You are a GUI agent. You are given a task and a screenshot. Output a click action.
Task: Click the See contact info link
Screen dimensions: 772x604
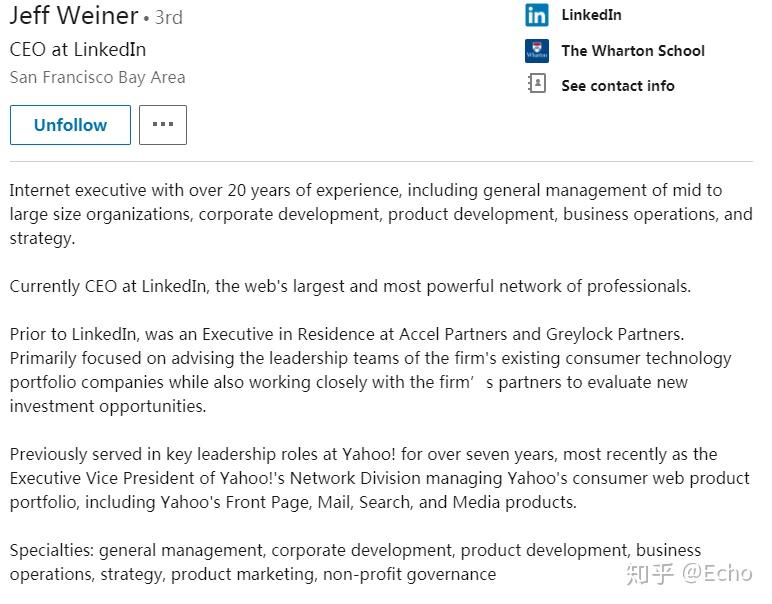[617, 86]
